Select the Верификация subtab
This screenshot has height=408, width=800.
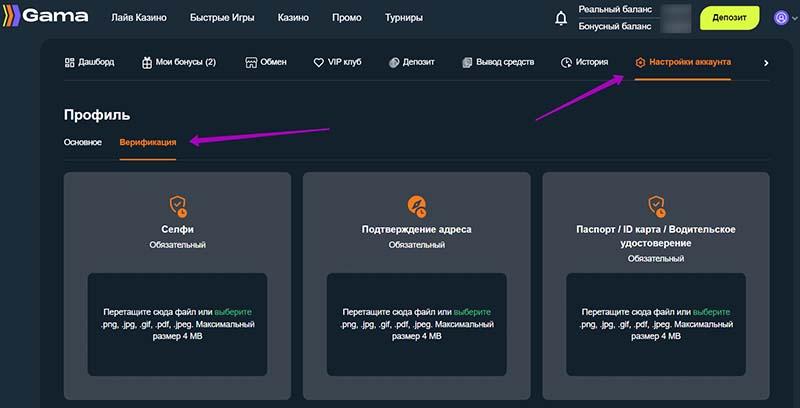pos(148,142)
